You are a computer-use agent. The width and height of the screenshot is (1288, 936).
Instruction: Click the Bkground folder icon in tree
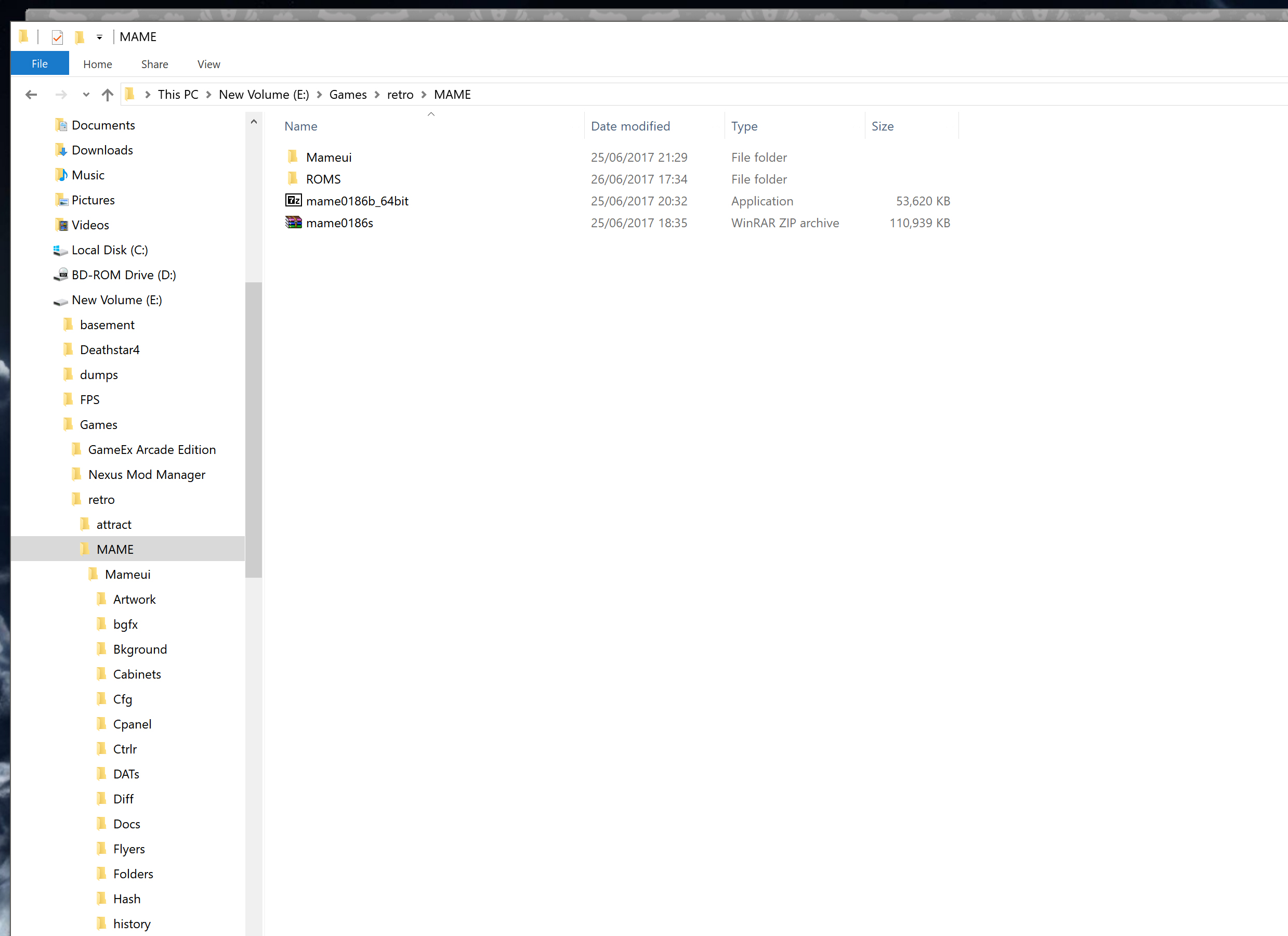click(x=102, y=649)
